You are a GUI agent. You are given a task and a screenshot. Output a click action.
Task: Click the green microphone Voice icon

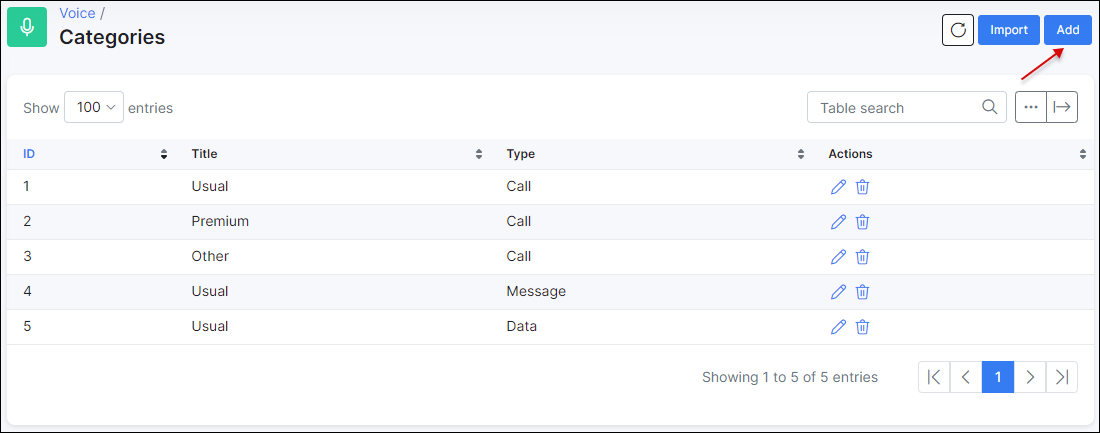[27, 27]
